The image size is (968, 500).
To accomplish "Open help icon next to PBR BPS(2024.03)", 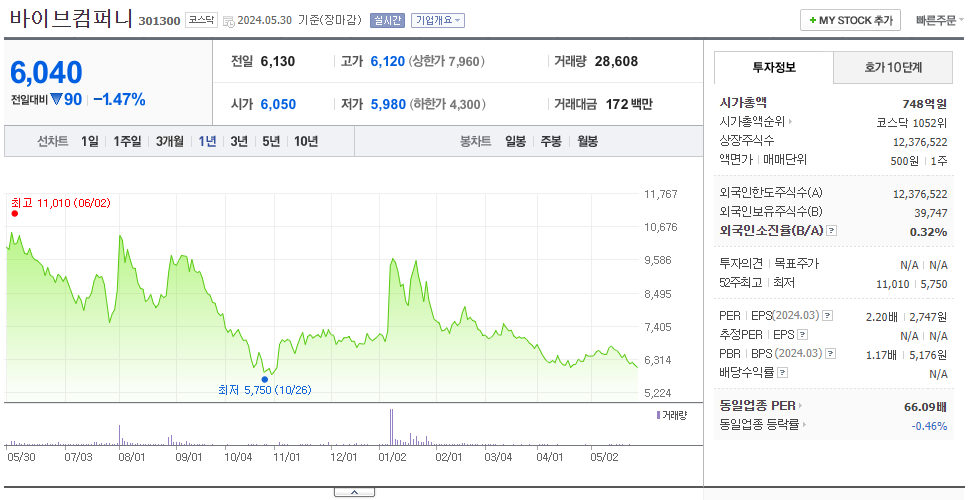I will tap(831, 354).
